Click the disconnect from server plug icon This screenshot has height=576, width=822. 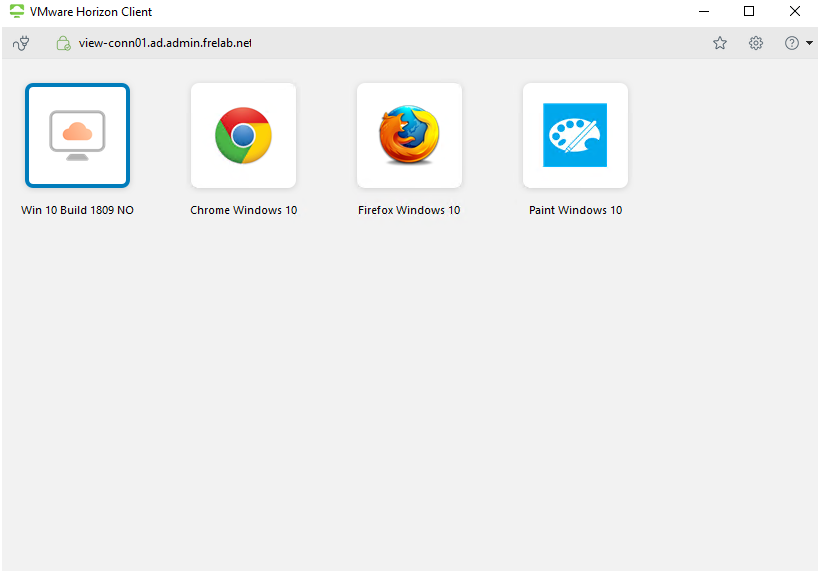[x=22, y=43]
